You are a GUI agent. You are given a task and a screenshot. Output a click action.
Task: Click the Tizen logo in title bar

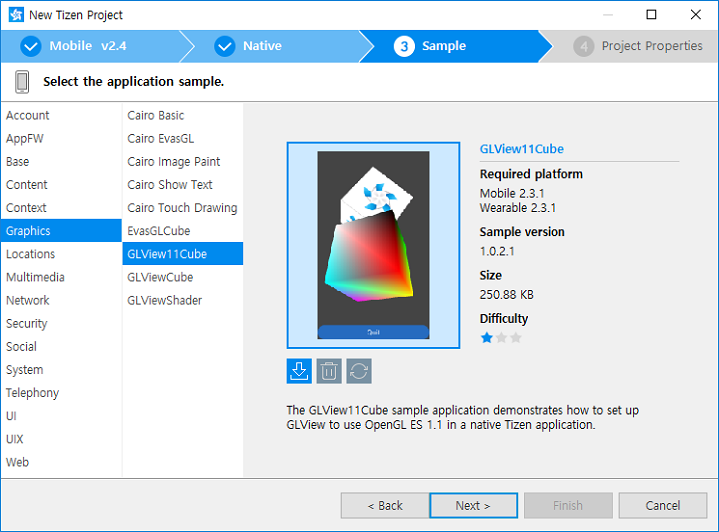[14, 15]
